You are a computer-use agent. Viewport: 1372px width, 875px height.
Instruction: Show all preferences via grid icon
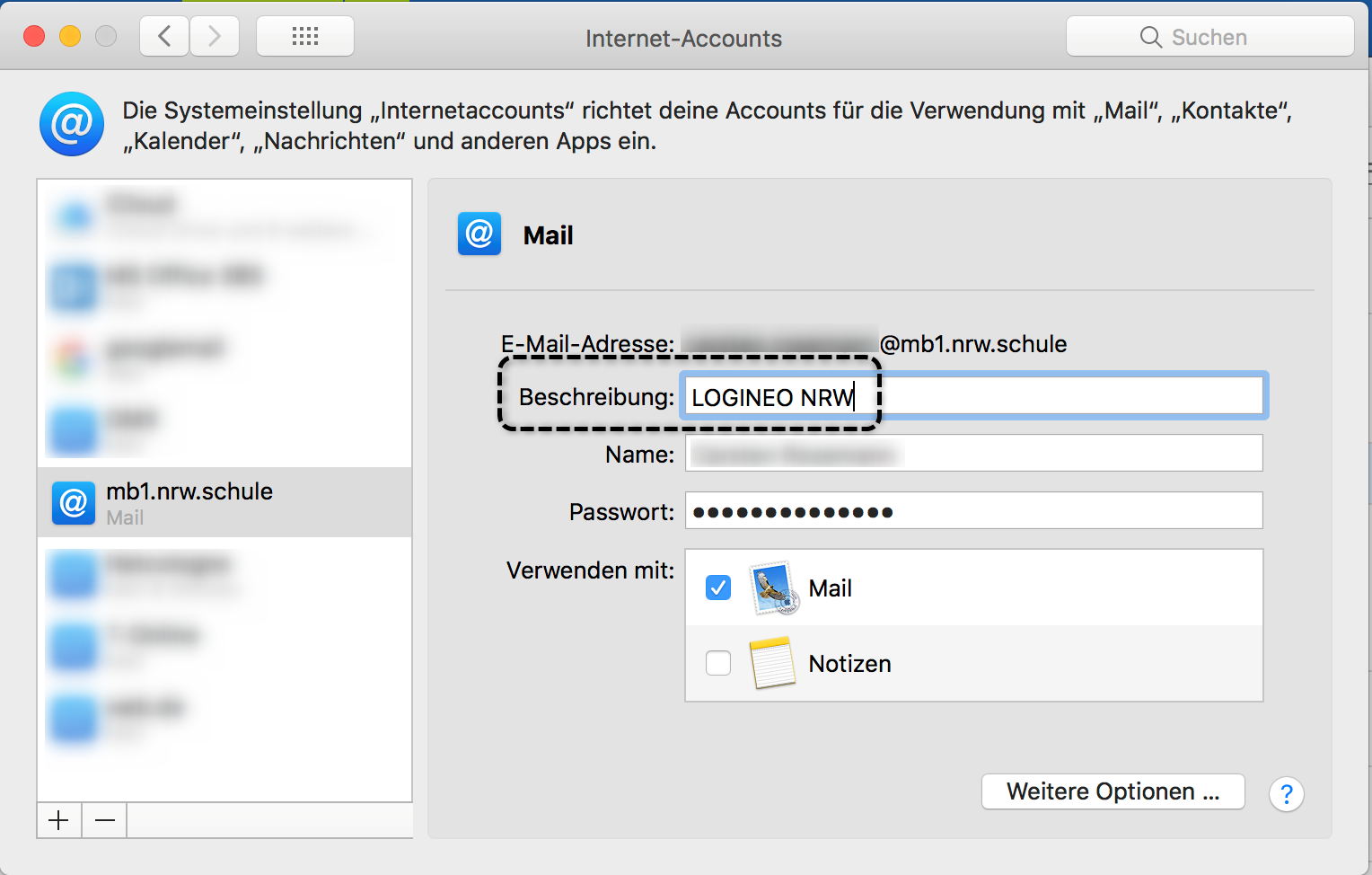coord(305,37)
